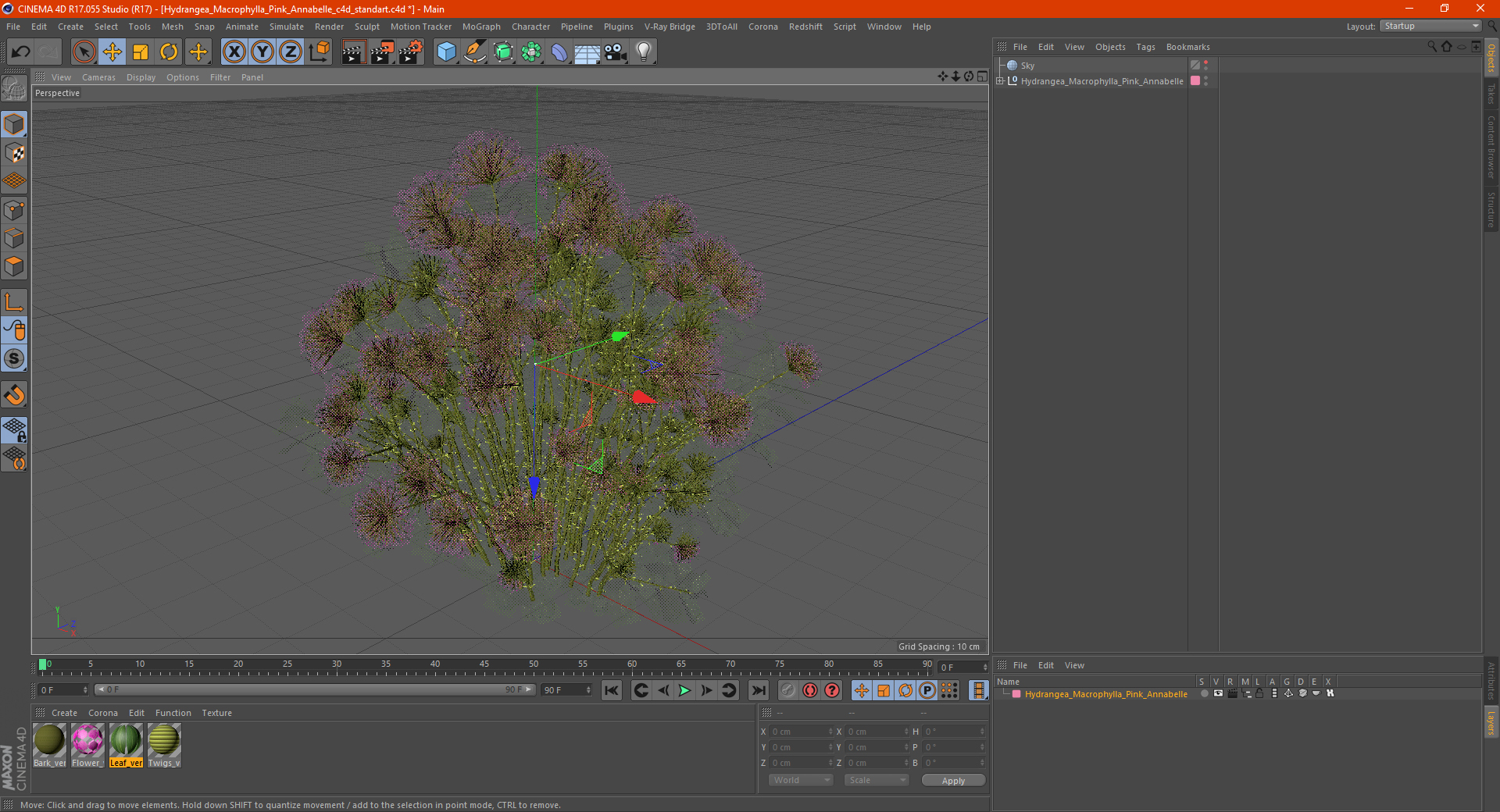1500x812 pixels.
Task: Open the Coordinate System toggle icon
Action: click(x=320, y=52)
